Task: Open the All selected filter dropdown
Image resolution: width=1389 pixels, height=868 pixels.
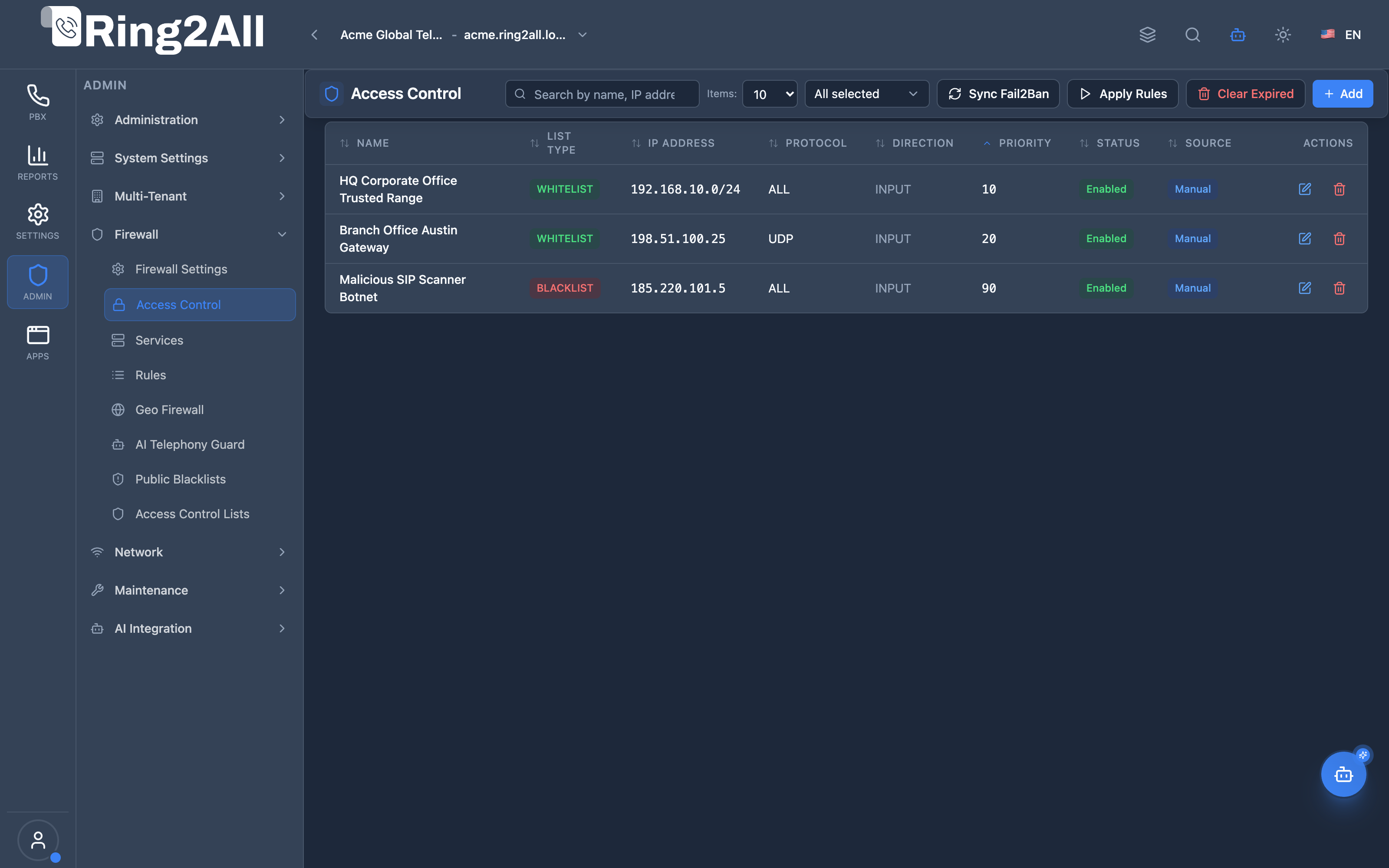Action: [867, 94]
